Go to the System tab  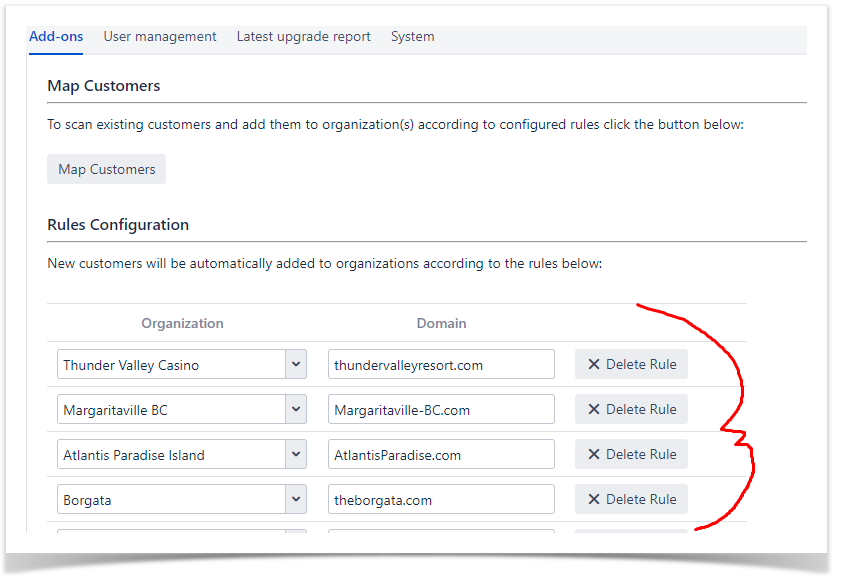pos(412,37)
